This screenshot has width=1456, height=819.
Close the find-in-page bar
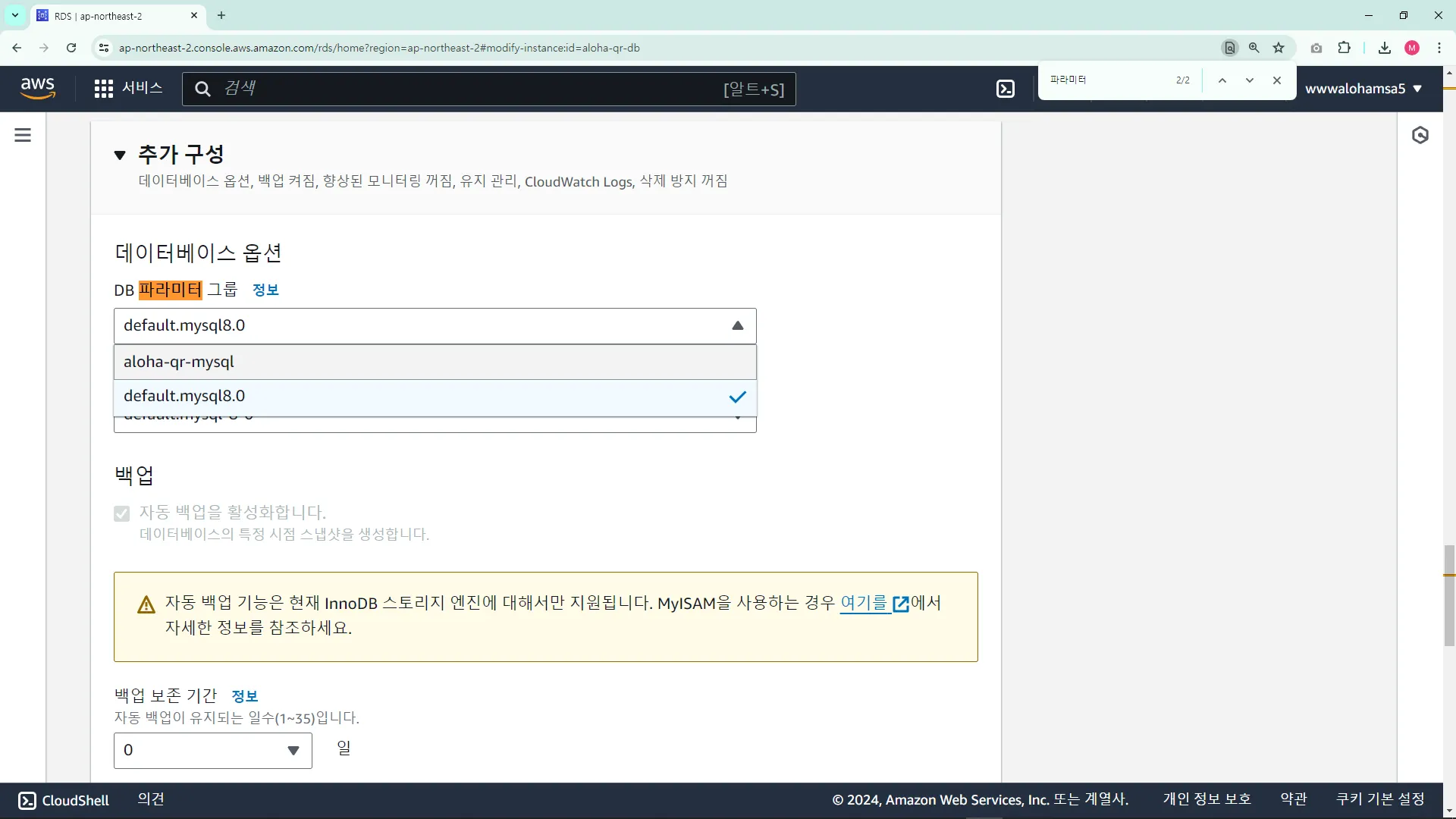[x=1277, y=80]
